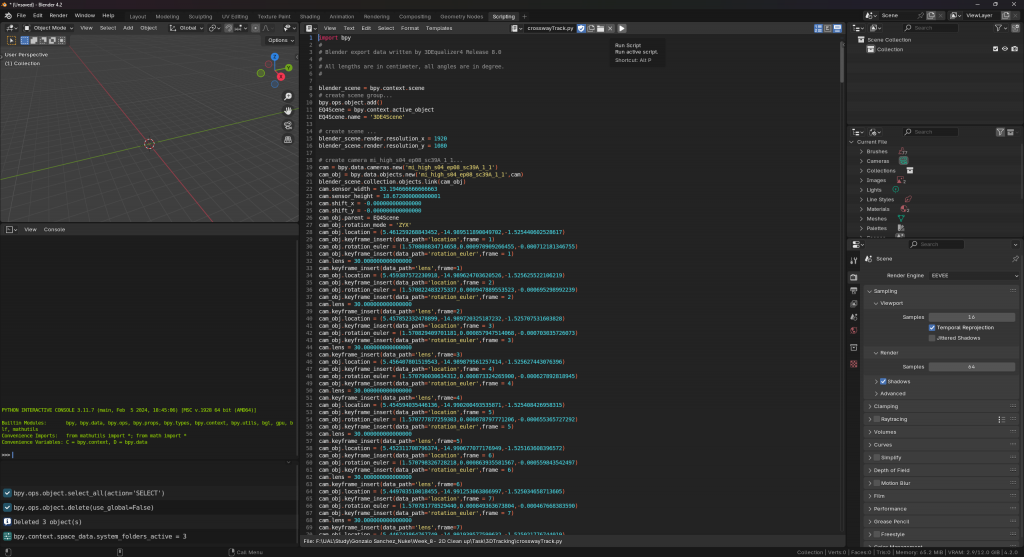Click the outliner Search field
Image resolution: width=1024 pixels, height=557 pixels.
(x=930, y=28)
